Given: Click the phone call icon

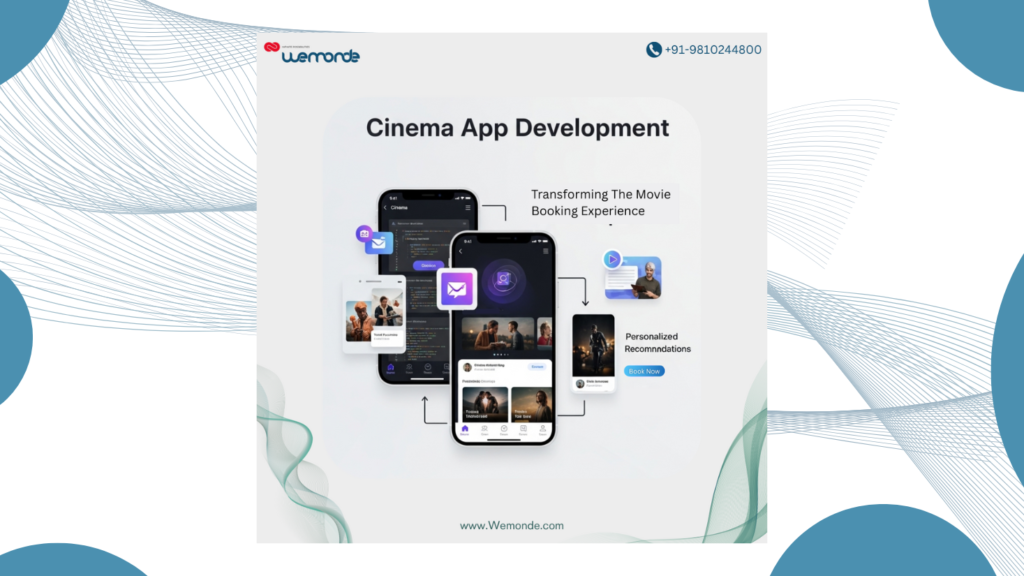Looking at the screenshot, I should 654,49.
